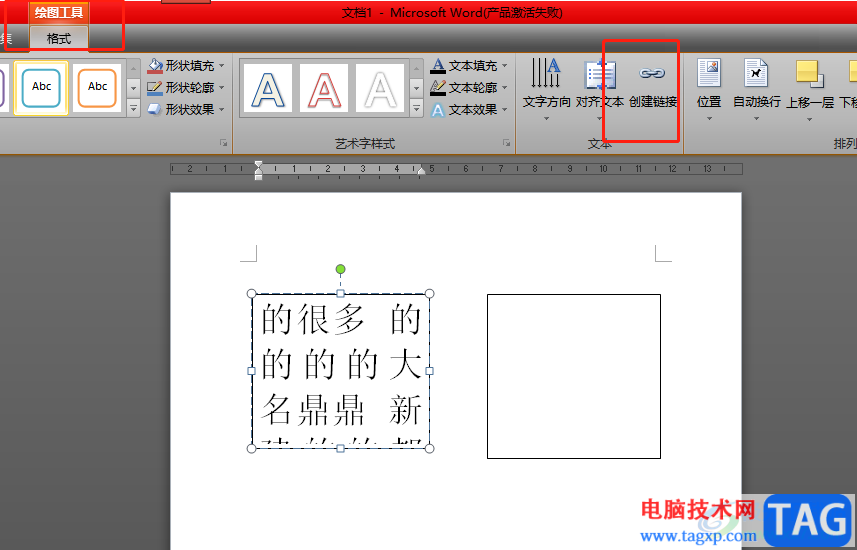Click the 形状效果 icon

pos(155,109)
